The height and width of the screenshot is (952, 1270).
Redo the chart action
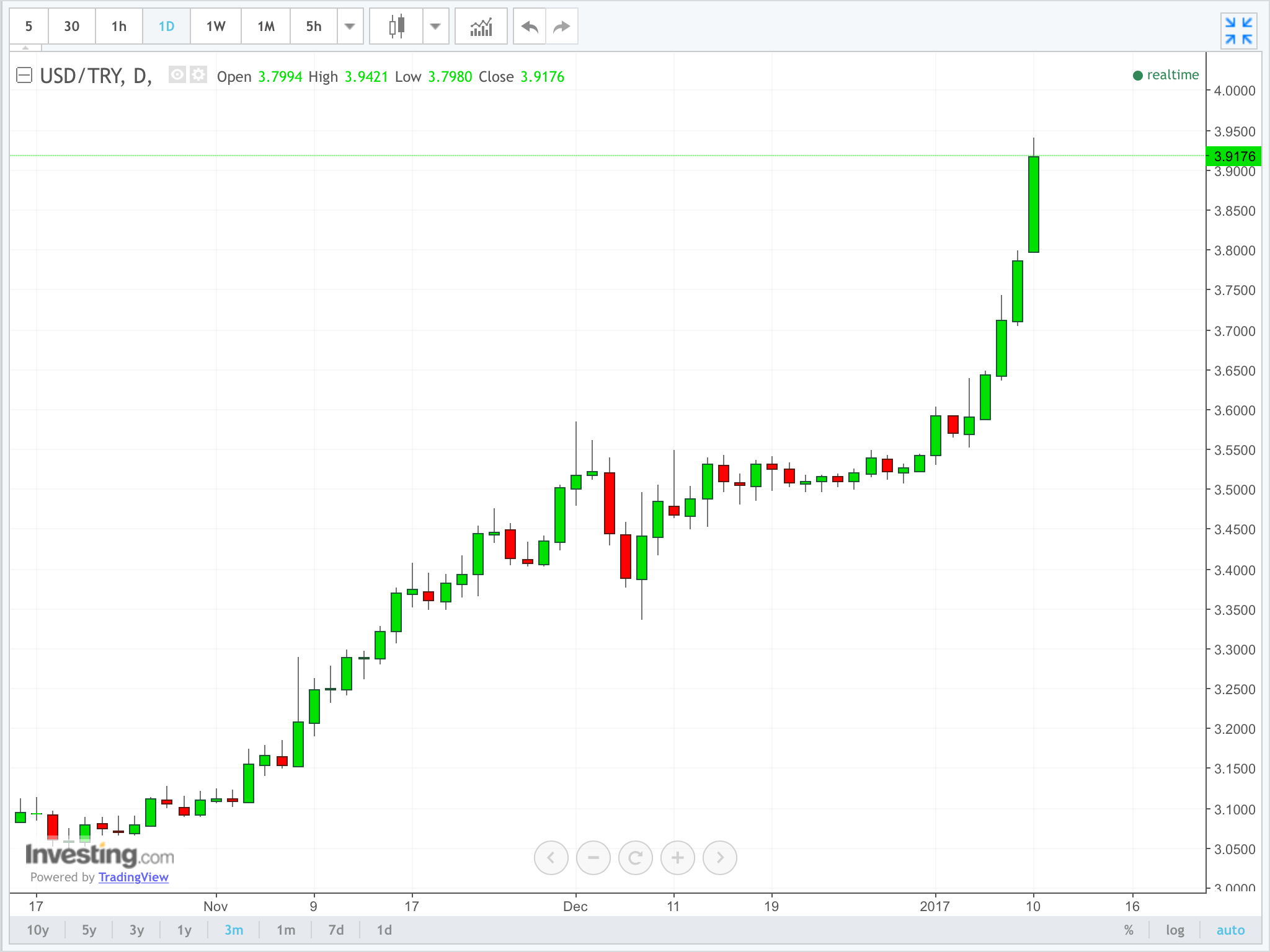coord(561,26)
